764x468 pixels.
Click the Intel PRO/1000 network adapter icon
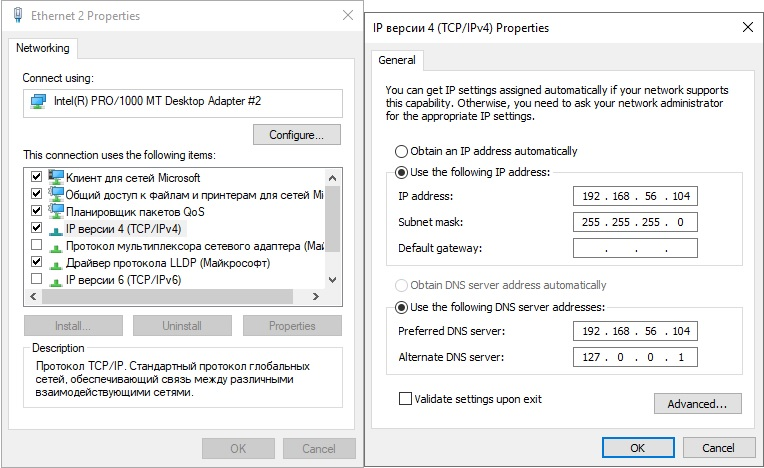point(39,101)
